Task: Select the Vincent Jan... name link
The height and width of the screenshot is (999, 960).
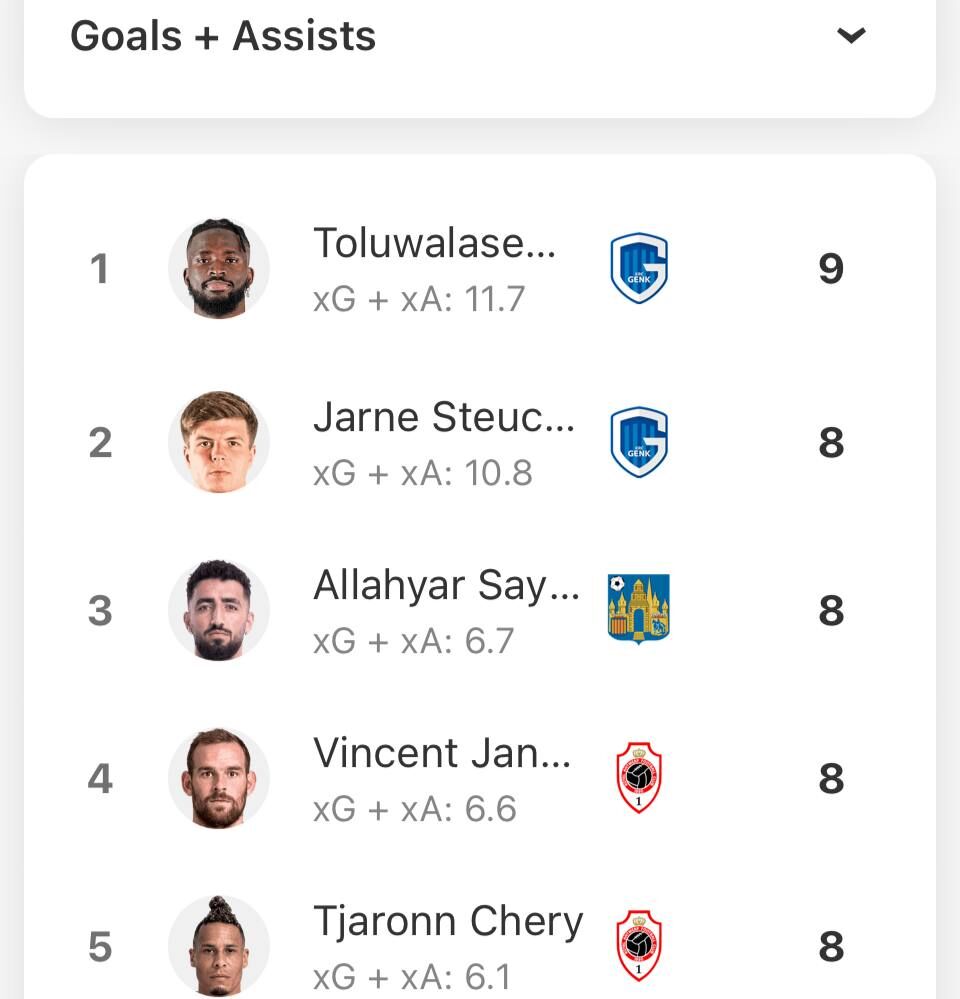Action: click(442, 753)
